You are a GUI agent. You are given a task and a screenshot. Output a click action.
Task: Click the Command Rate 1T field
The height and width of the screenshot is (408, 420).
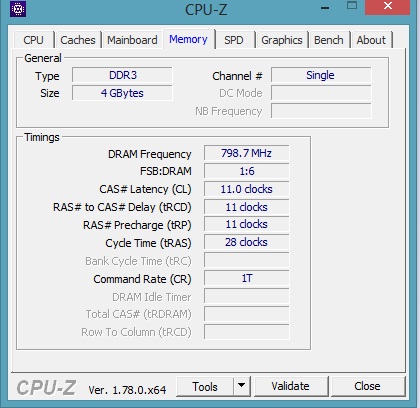(x=247, y=278)
